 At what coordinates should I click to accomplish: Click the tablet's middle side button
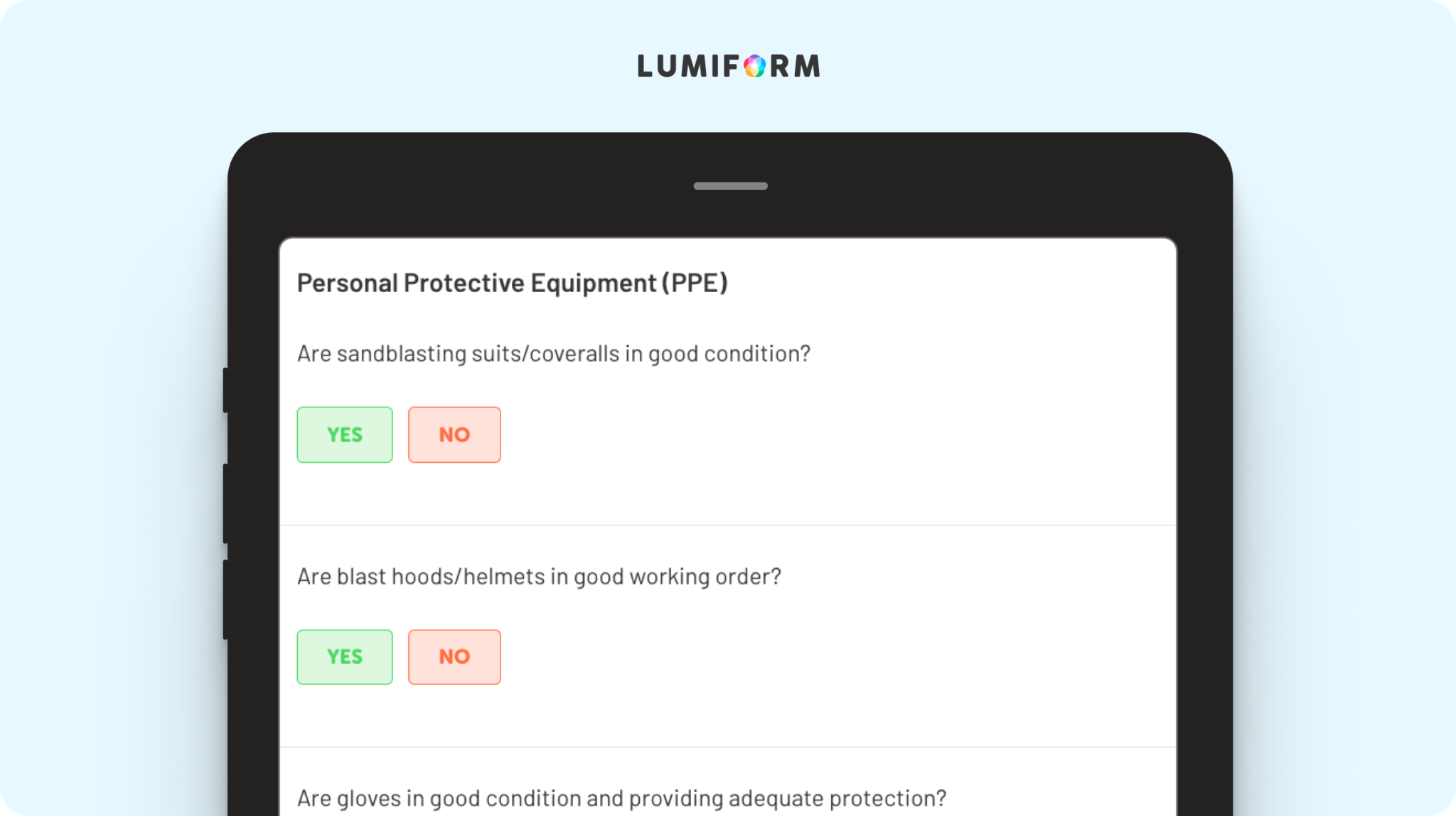pyautogui.click(x=225, y=504)
